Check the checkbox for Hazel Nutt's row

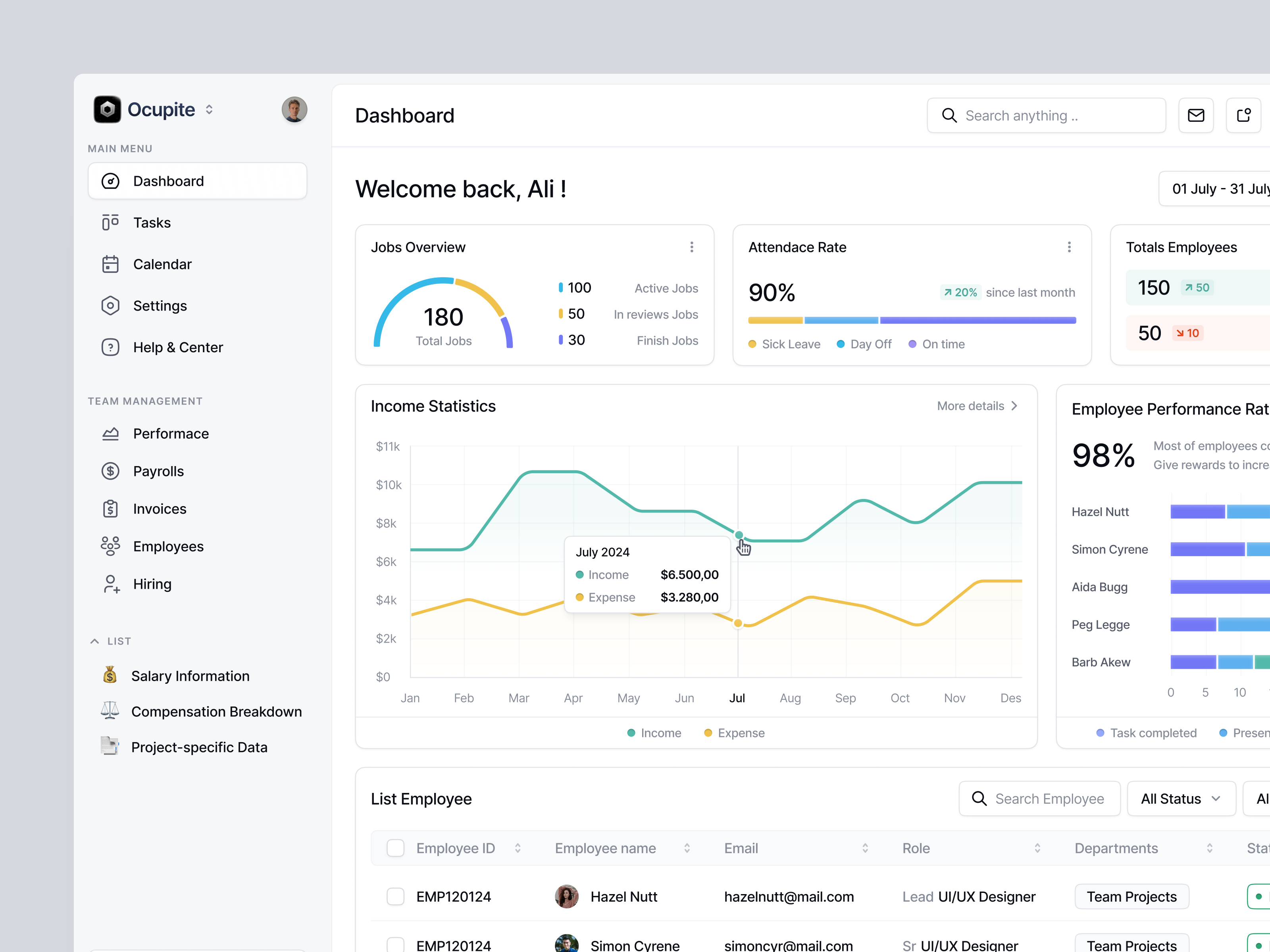[395, 896]
